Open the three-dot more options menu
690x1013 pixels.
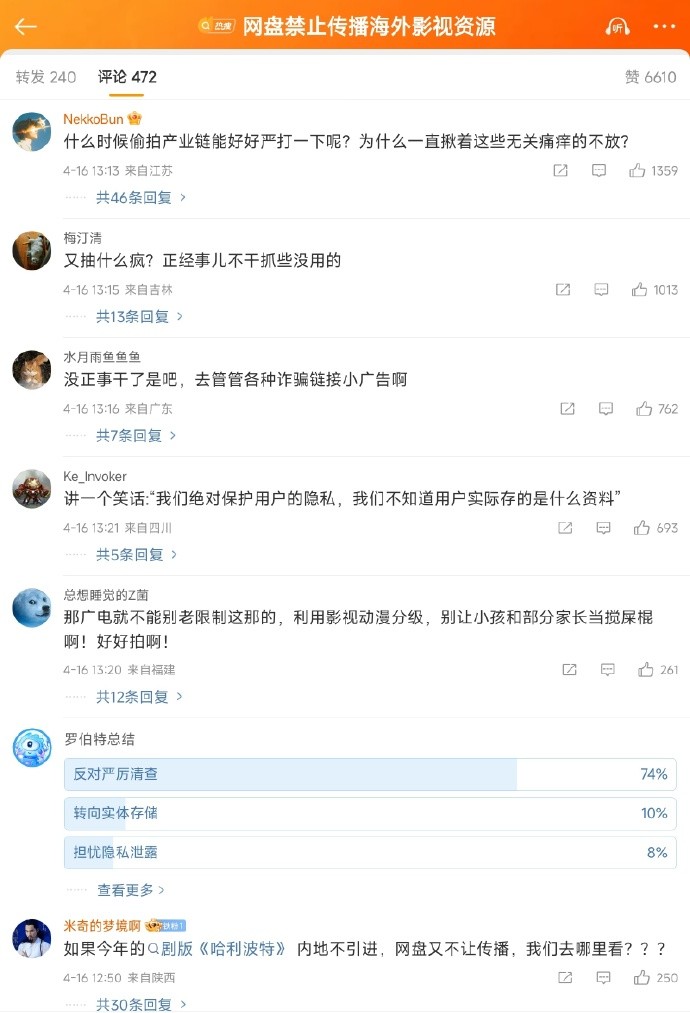click(x=663, y=27)
